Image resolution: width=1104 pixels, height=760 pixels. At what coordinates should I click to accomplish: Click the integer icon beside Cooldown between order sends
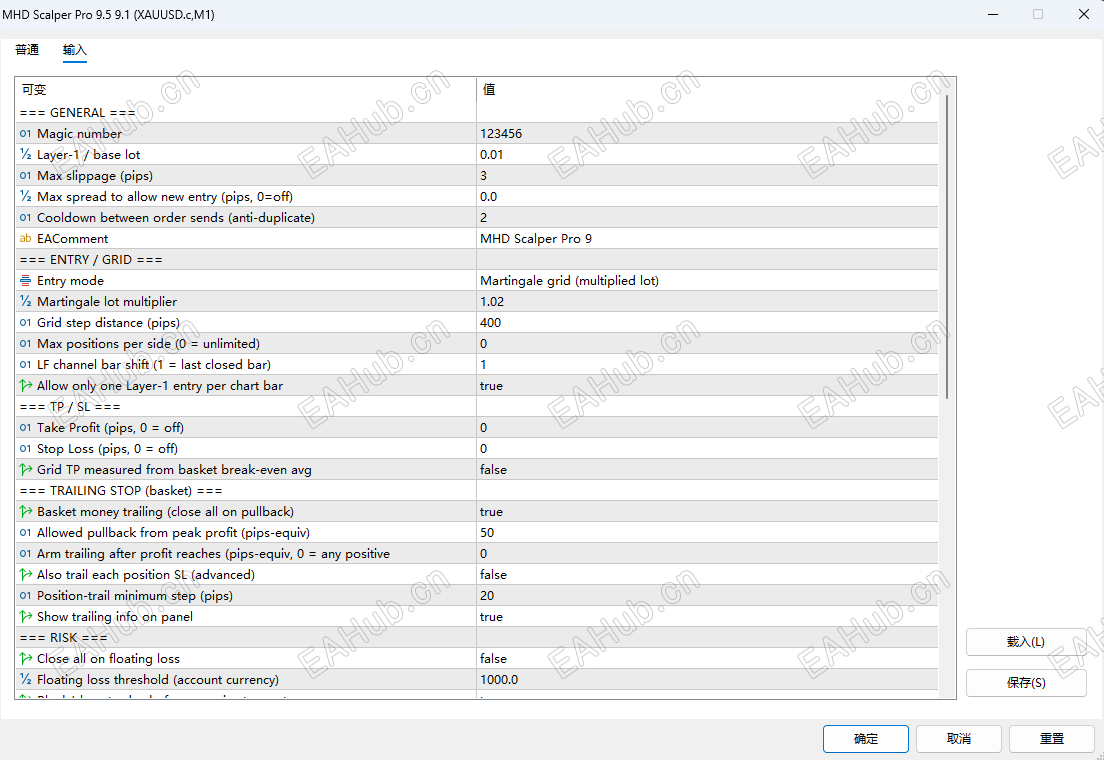25,218
